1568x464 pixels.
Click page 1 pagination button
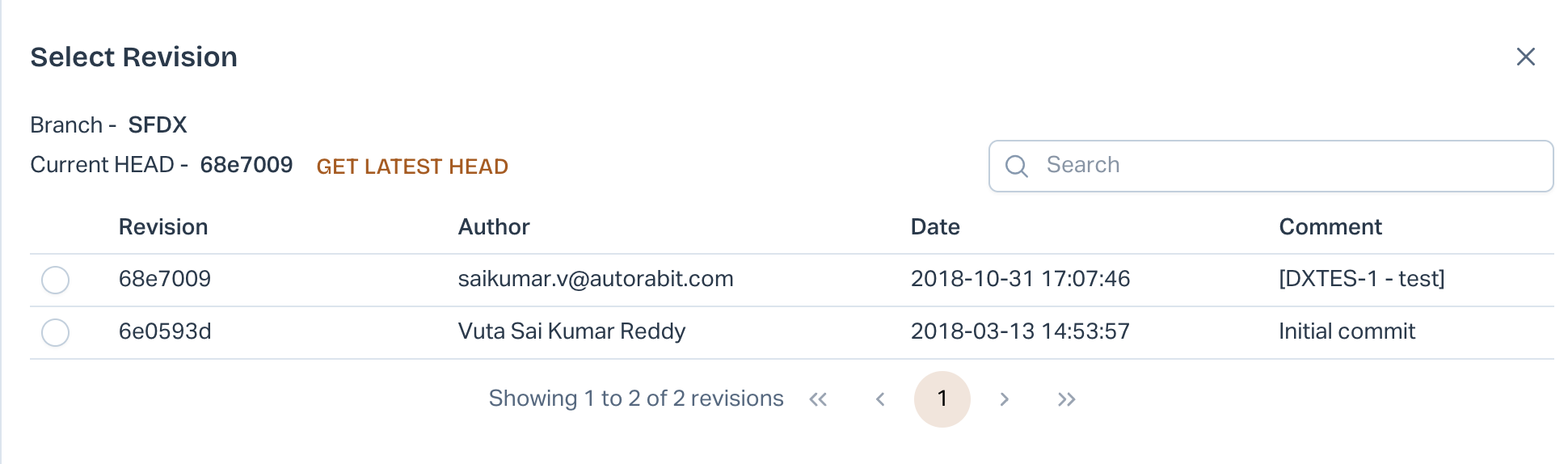click(942, 399)
